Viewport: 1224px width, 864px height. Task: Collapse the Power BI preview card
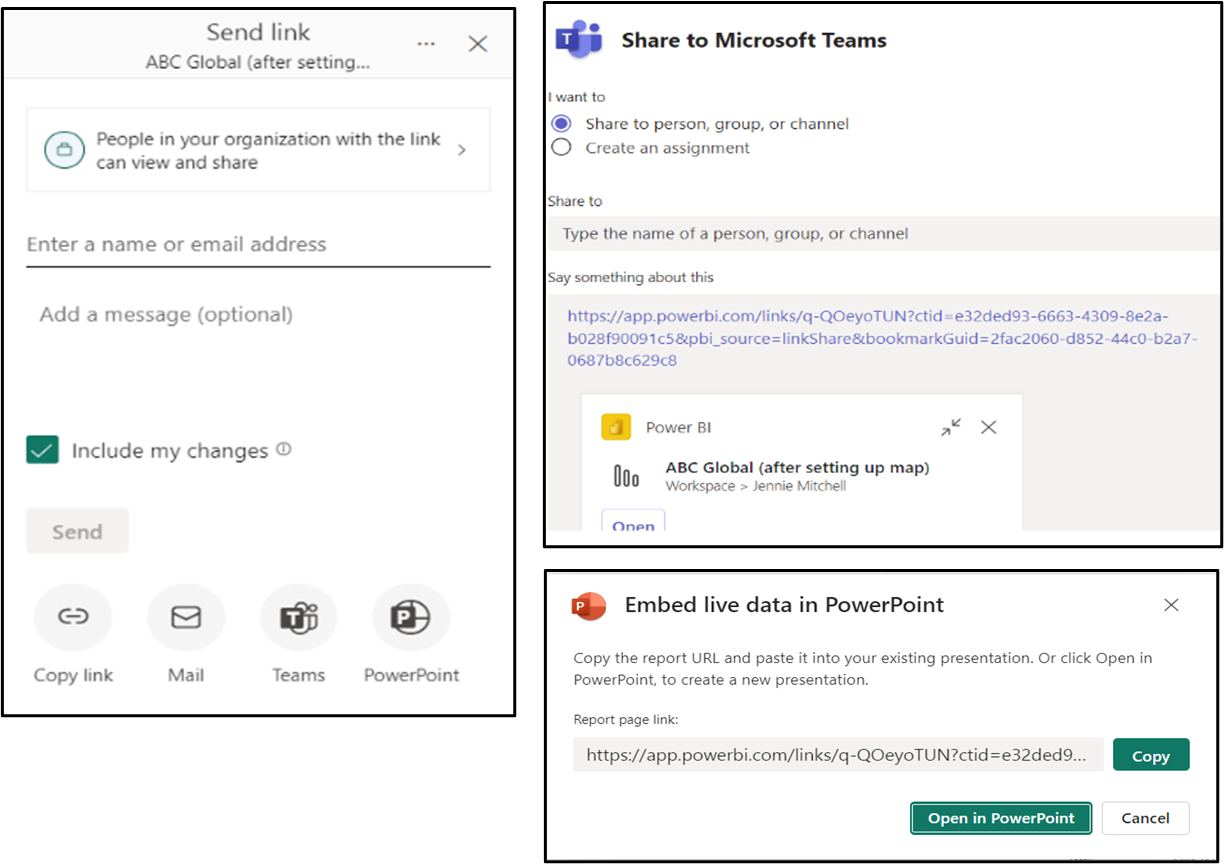(x=951, y=427)
